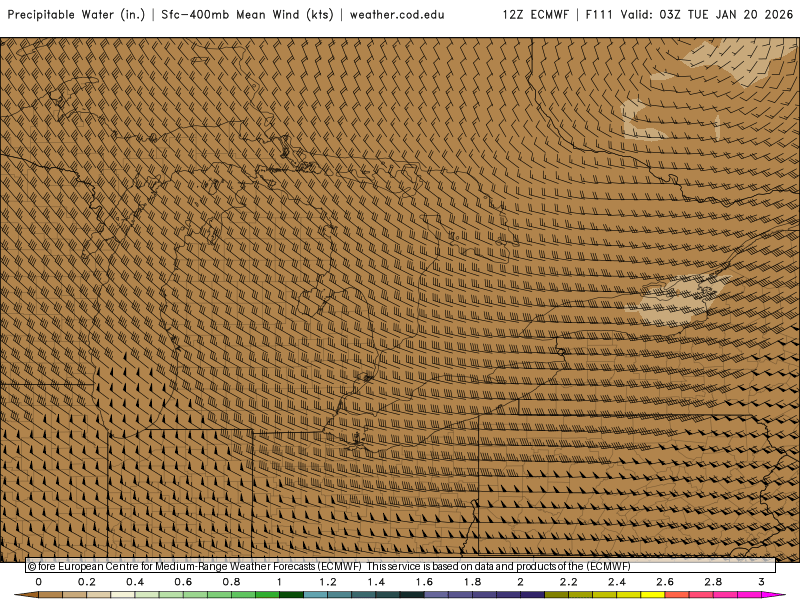The image size is (800, 600).
Task: Click the '1.2' colorbar tick label
Action: pos(328,582)
